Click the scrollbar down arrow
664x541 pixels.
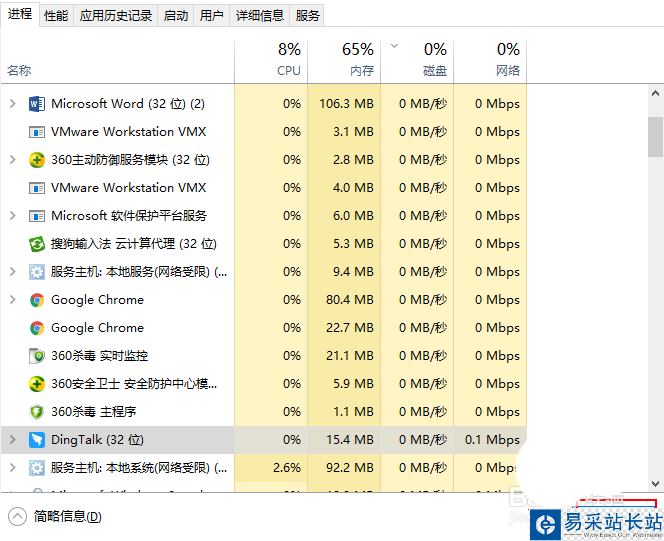(x=656, y=484)
